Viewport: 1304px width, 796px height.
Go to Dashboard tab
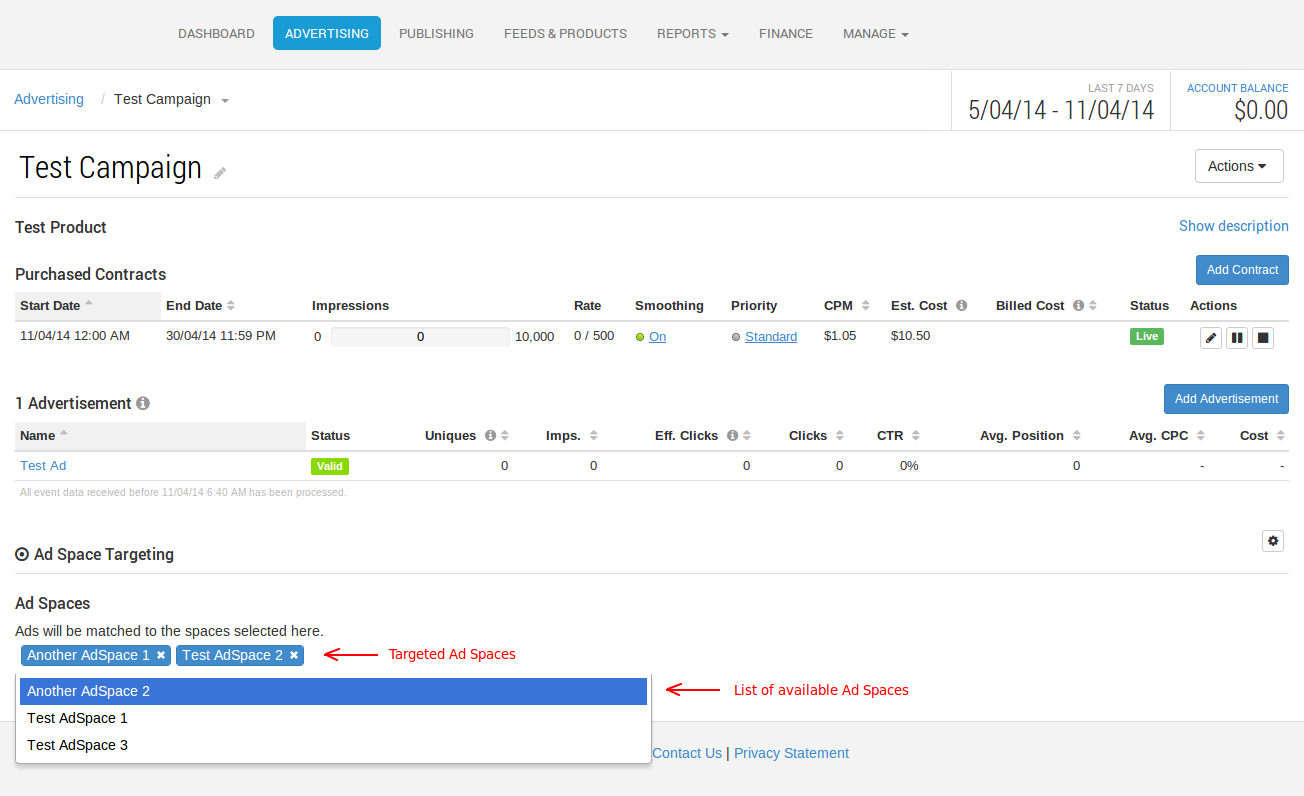(216, 33)
